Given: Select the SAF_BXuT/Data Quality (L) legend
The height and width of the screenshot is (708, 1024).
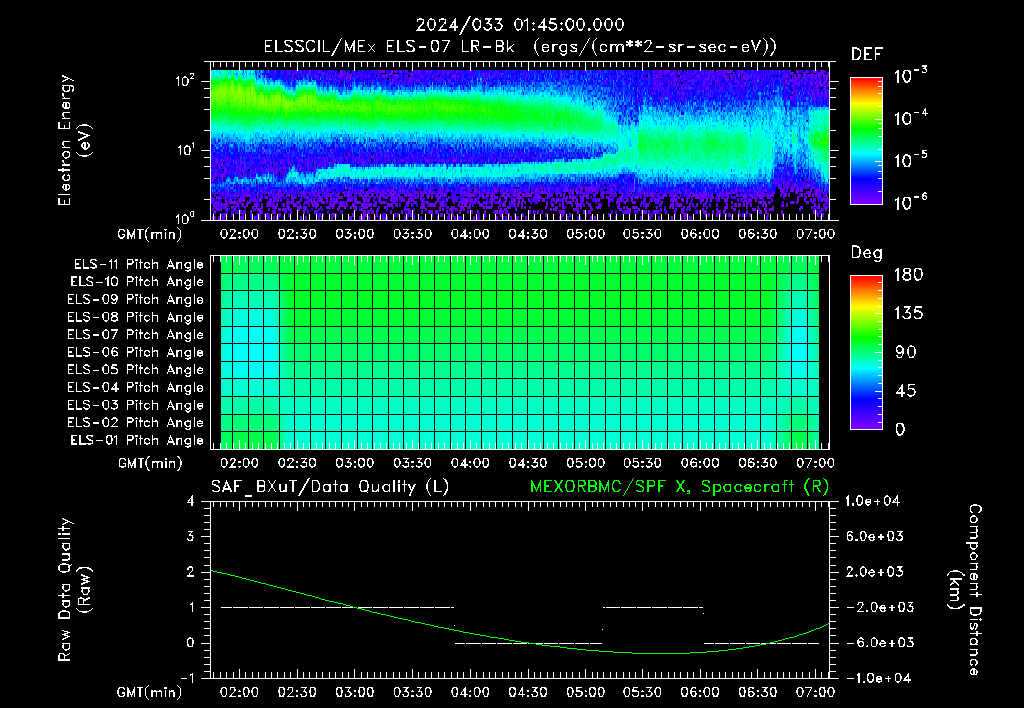Looking at the screenshot, I should point(330,487).
